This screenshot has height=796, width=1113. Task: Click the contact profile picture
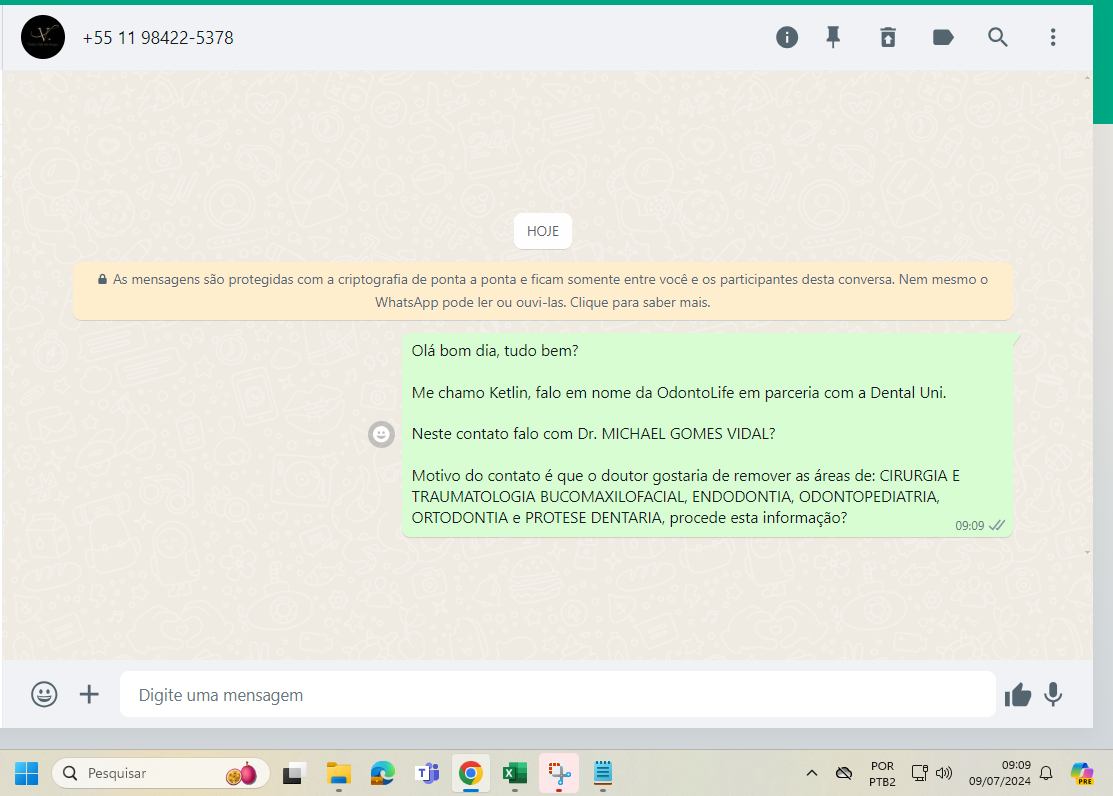click(x=43, y=37)
